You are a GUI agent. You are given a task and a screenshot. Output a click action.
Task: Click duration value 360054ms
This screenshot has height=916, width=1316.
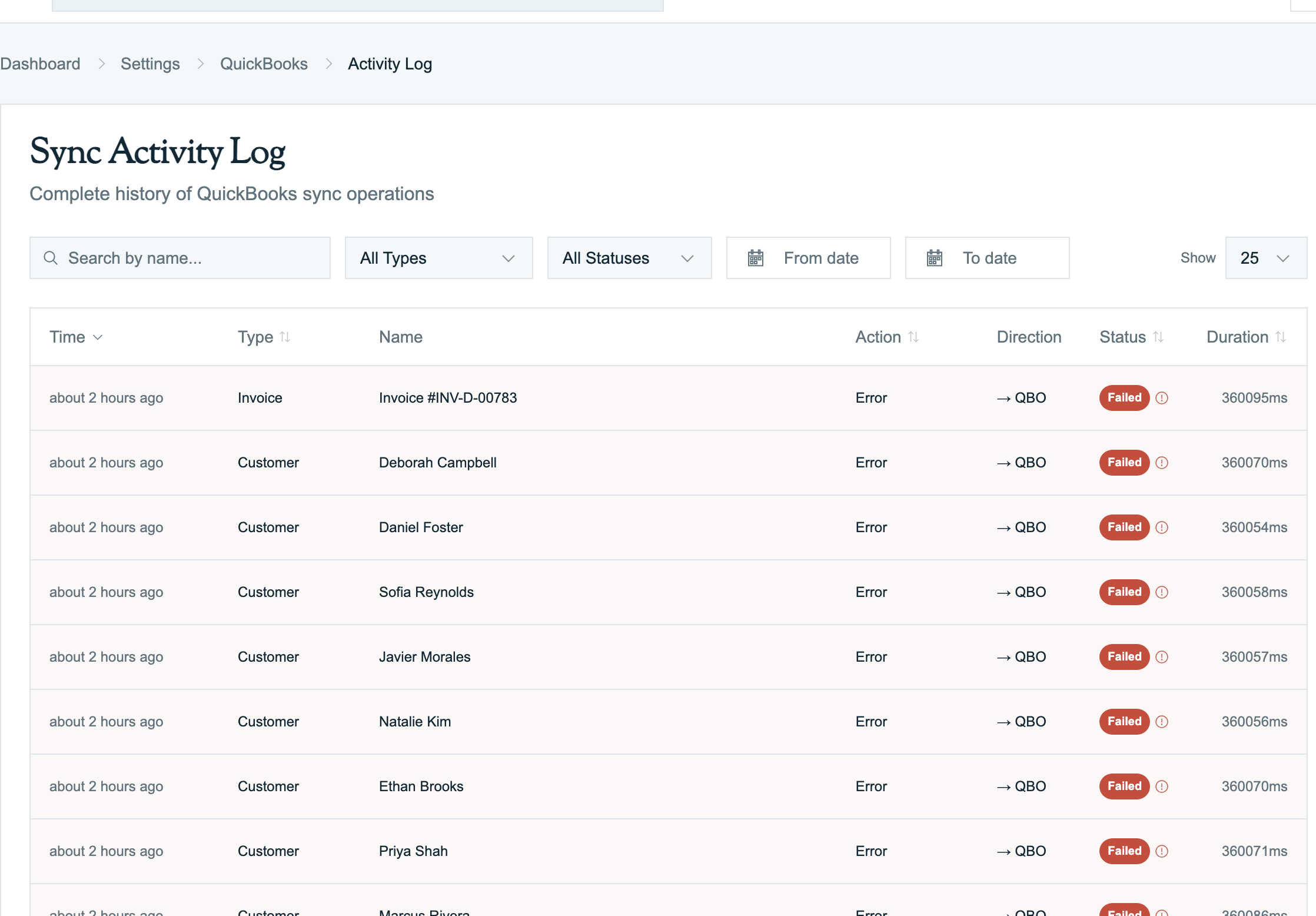1254,527
